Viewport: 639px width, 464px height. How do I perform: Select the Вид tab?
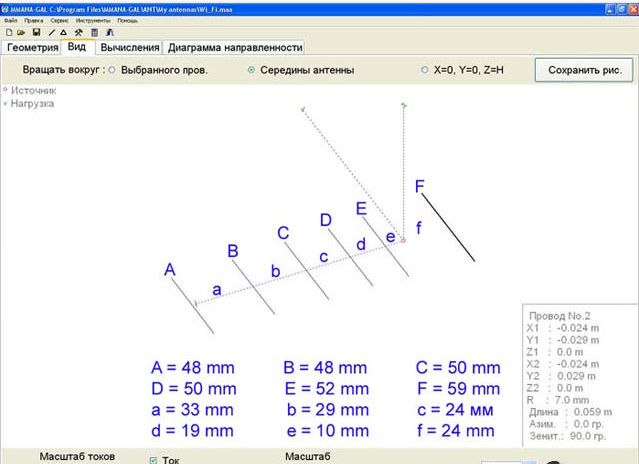(x=77, y=46)
